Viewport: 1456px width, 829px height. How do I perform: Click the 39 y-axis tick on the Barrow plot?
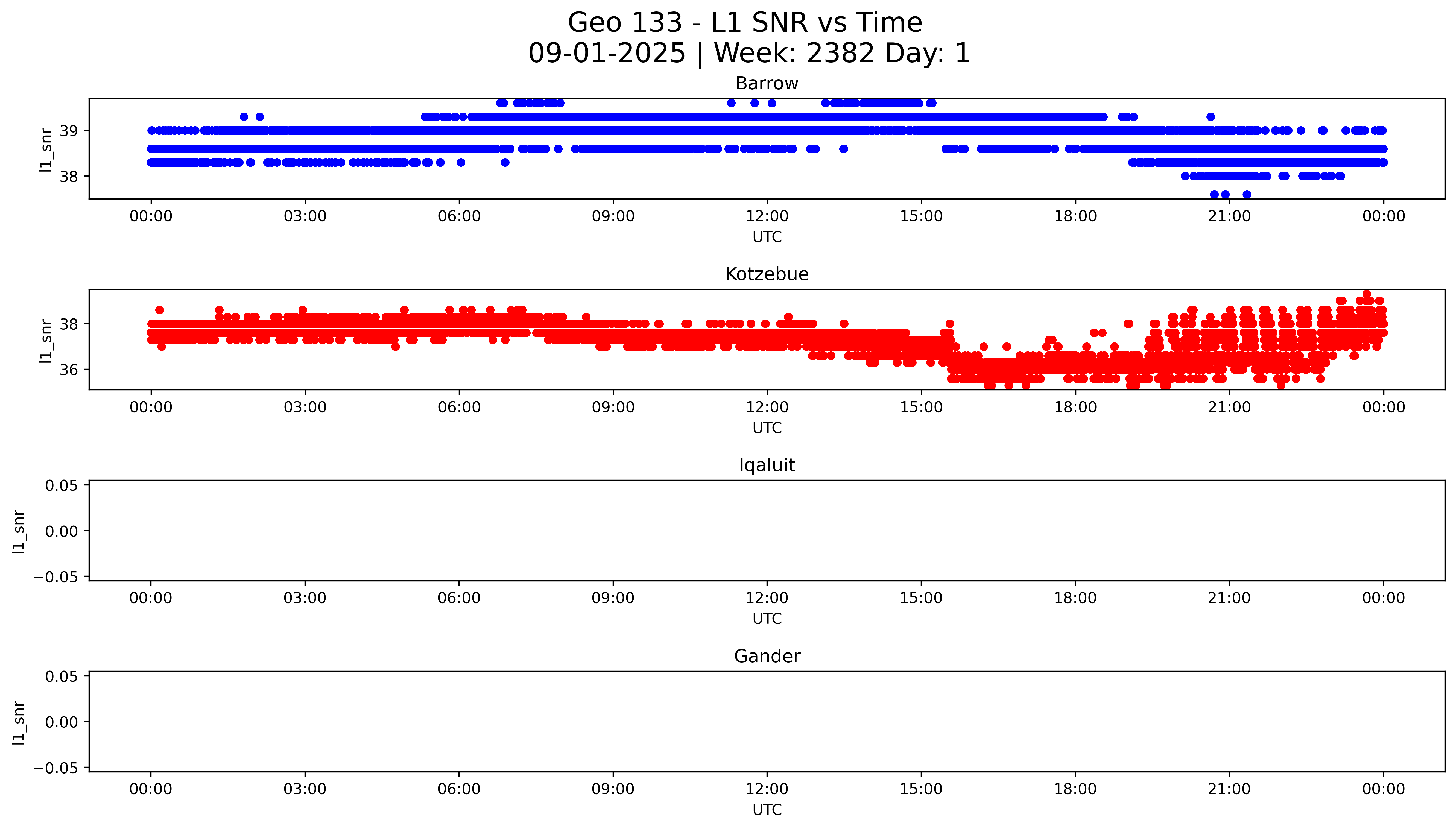click(69, 131)
